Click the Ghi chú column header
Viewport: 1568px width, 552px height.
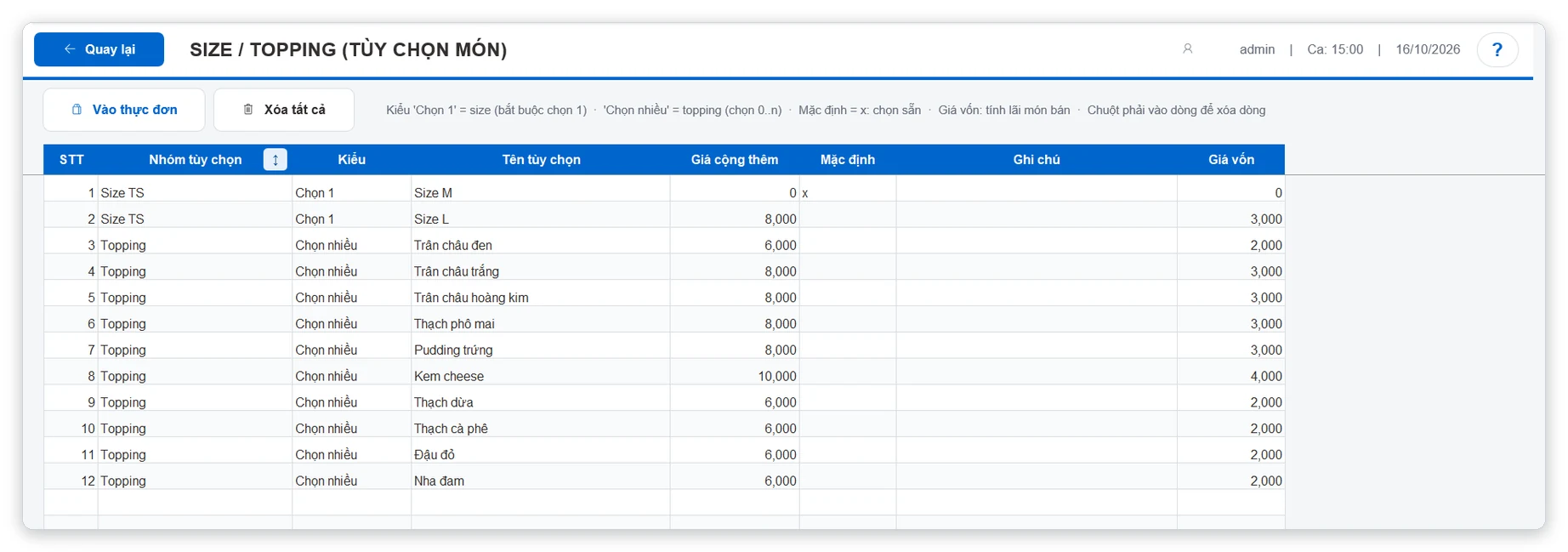1037,160
